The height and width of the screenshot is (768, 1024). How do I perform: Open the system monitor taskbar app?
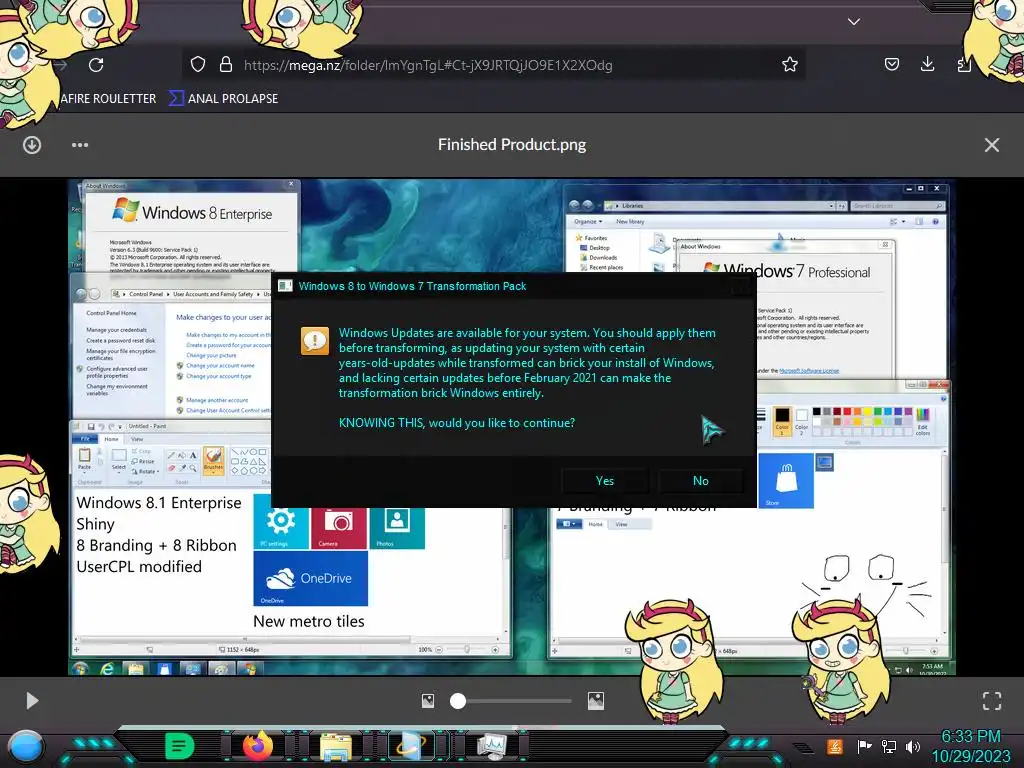pyautogui.click(x=491, y=746)
